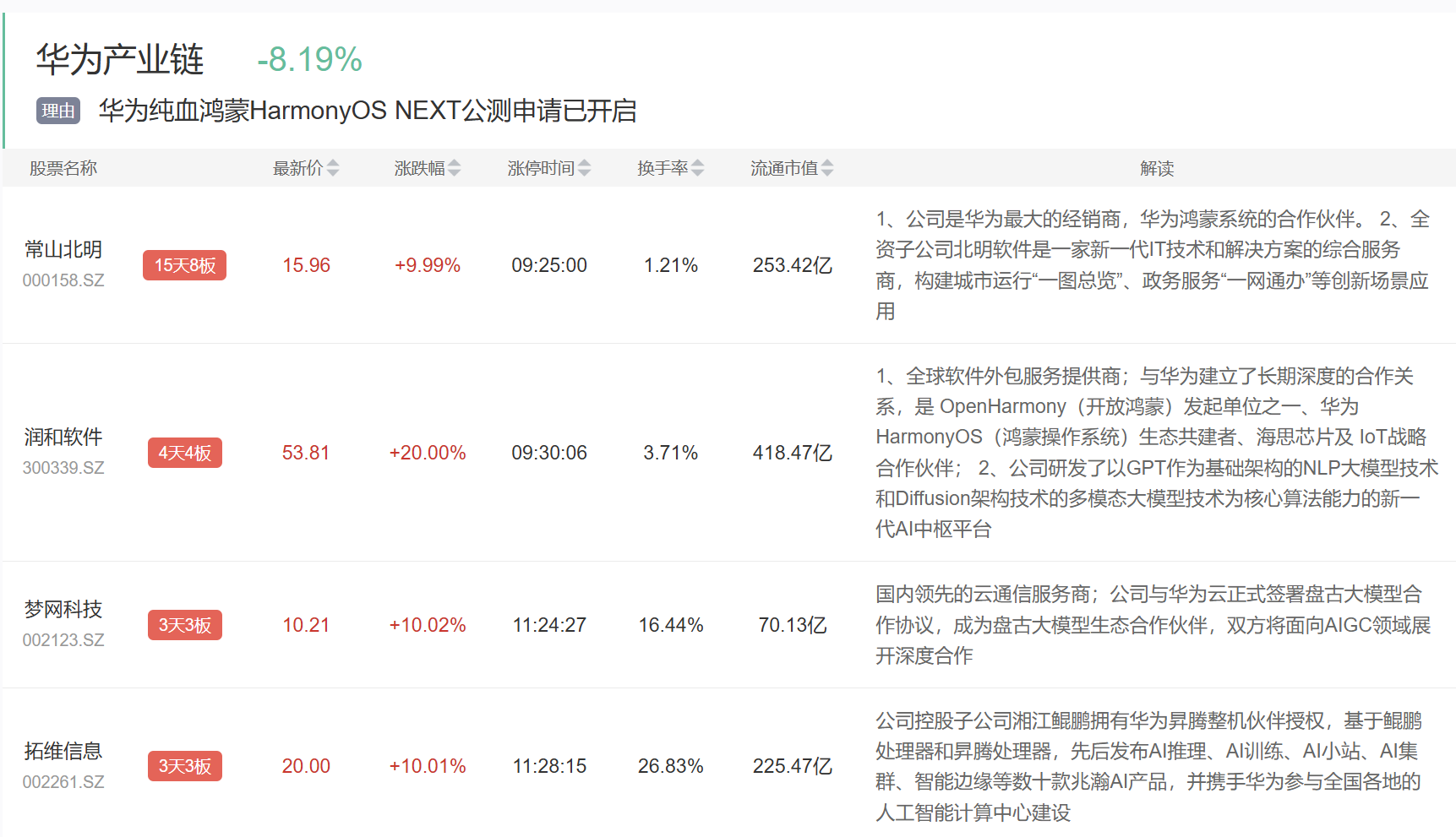Click 梦网科技's 3天3板 badge
Viewport: 1456px width, 837px height.
click(185, 625)
